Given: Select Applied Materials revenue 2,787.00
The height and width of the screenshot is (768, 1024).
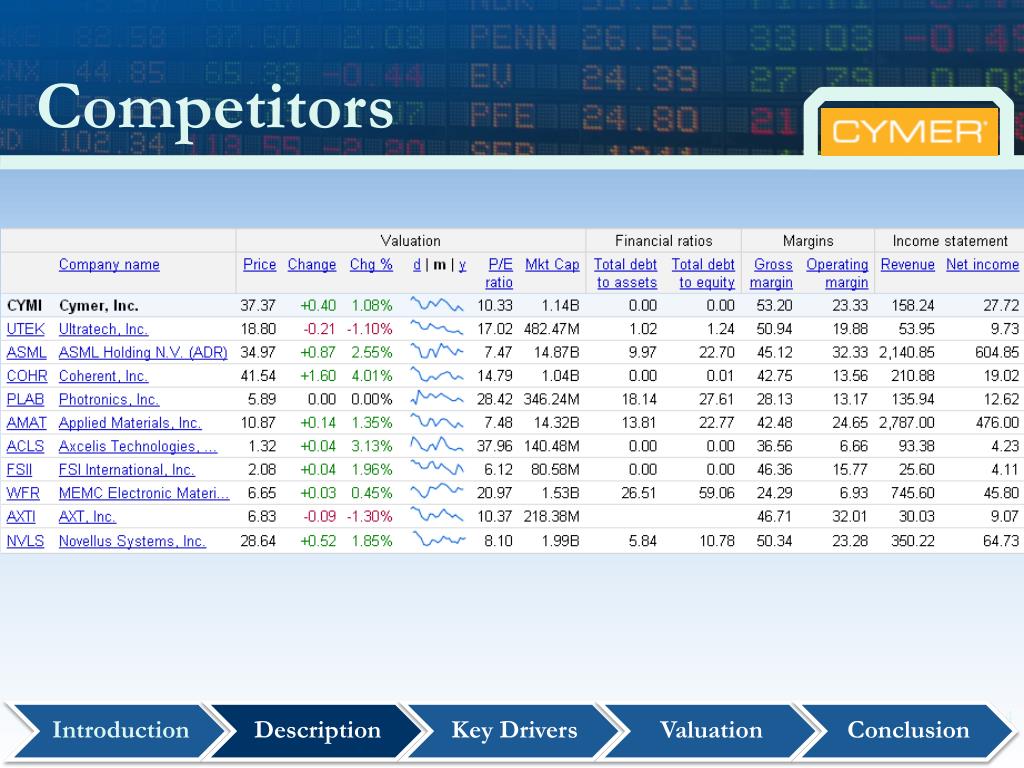Looking at the screenshot, I should tap(907, 423).
